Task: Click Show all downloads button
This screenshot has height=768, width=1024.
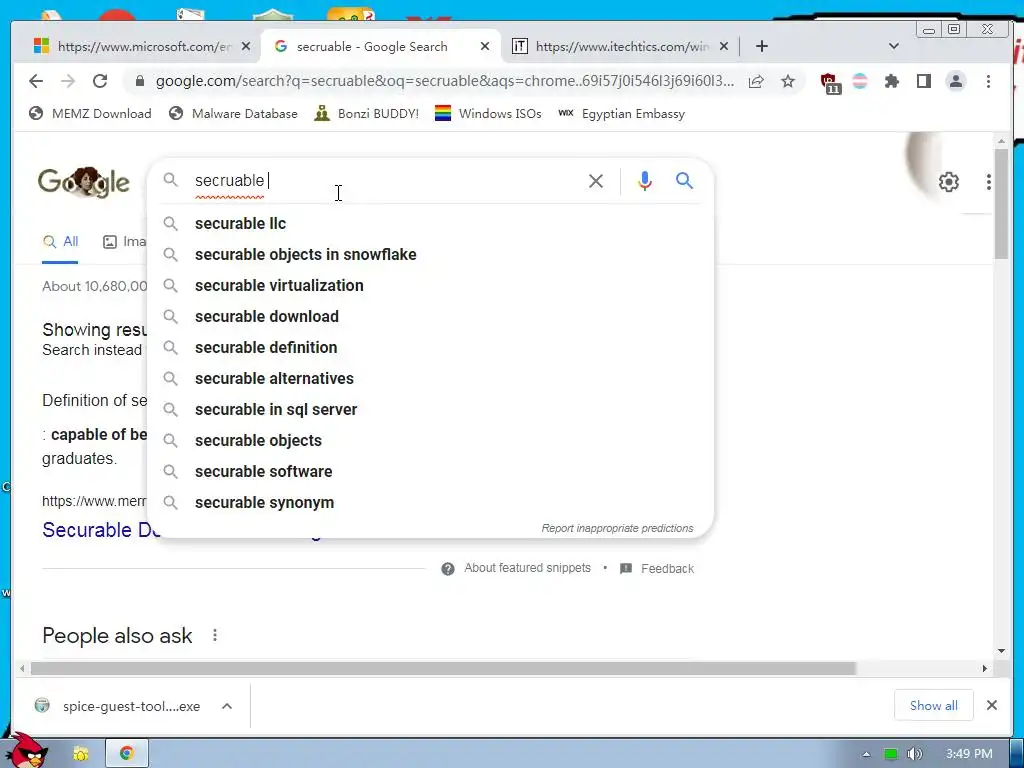Action: click(x=933, y=706)
